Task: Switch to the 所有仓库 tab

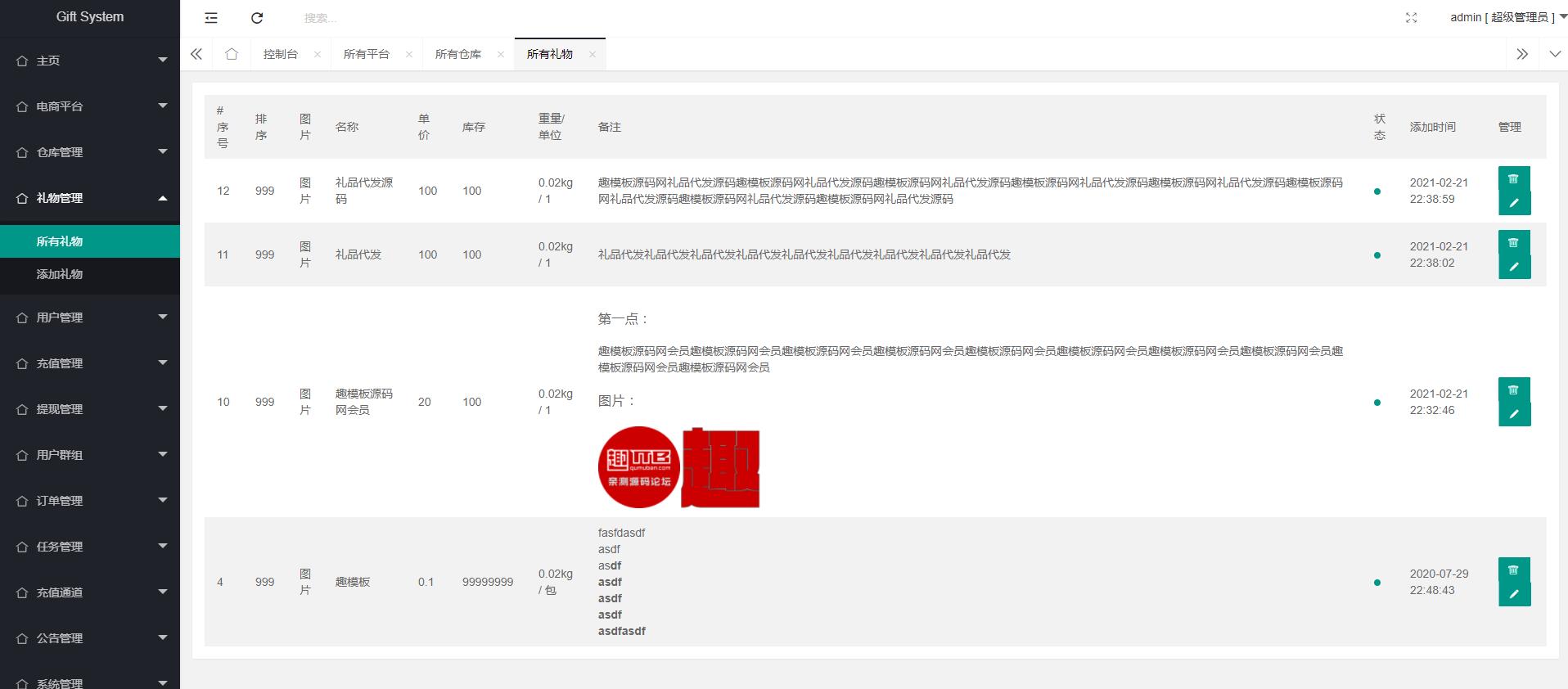Action: tap(458, 54)
